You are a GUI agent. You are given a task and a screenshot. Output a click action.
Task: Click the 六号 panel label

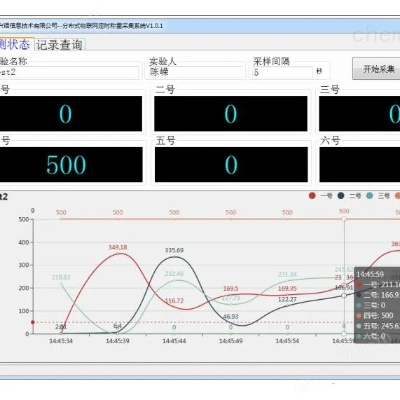(330, 141)
